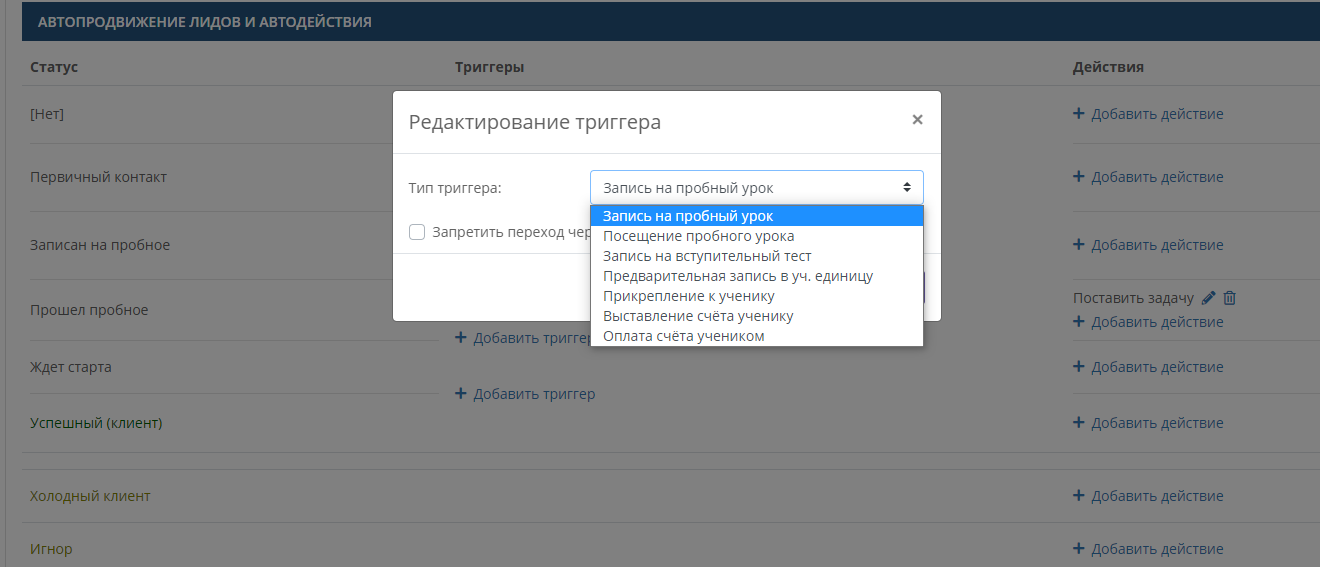1320x567 pixels.
Task: Add trigger in the 'Ждет старта' row
Action: [x=525, y=394]
